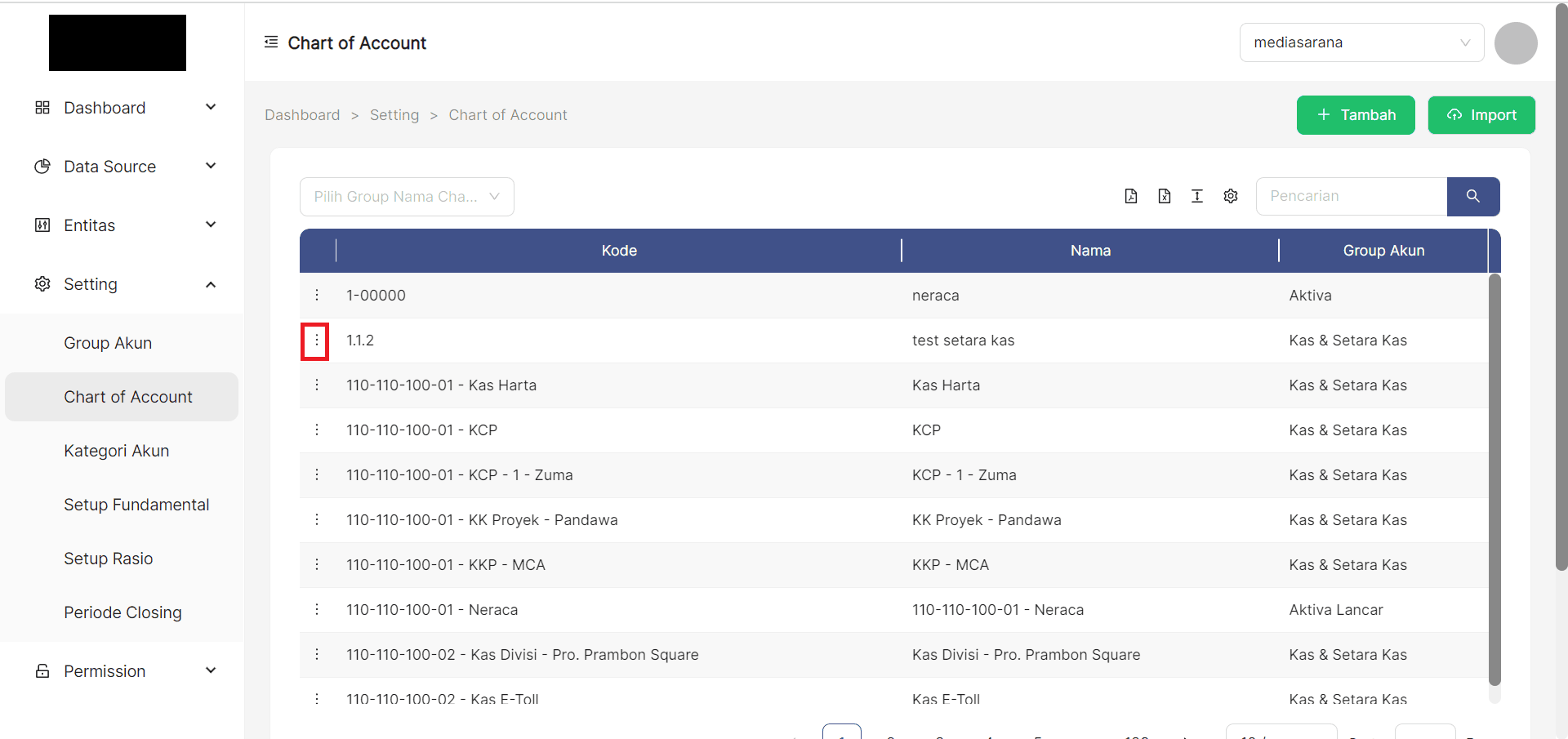The image size is (1568, 739).
Task: Focus the Pencarian search field
Action: click(1351, 196)
